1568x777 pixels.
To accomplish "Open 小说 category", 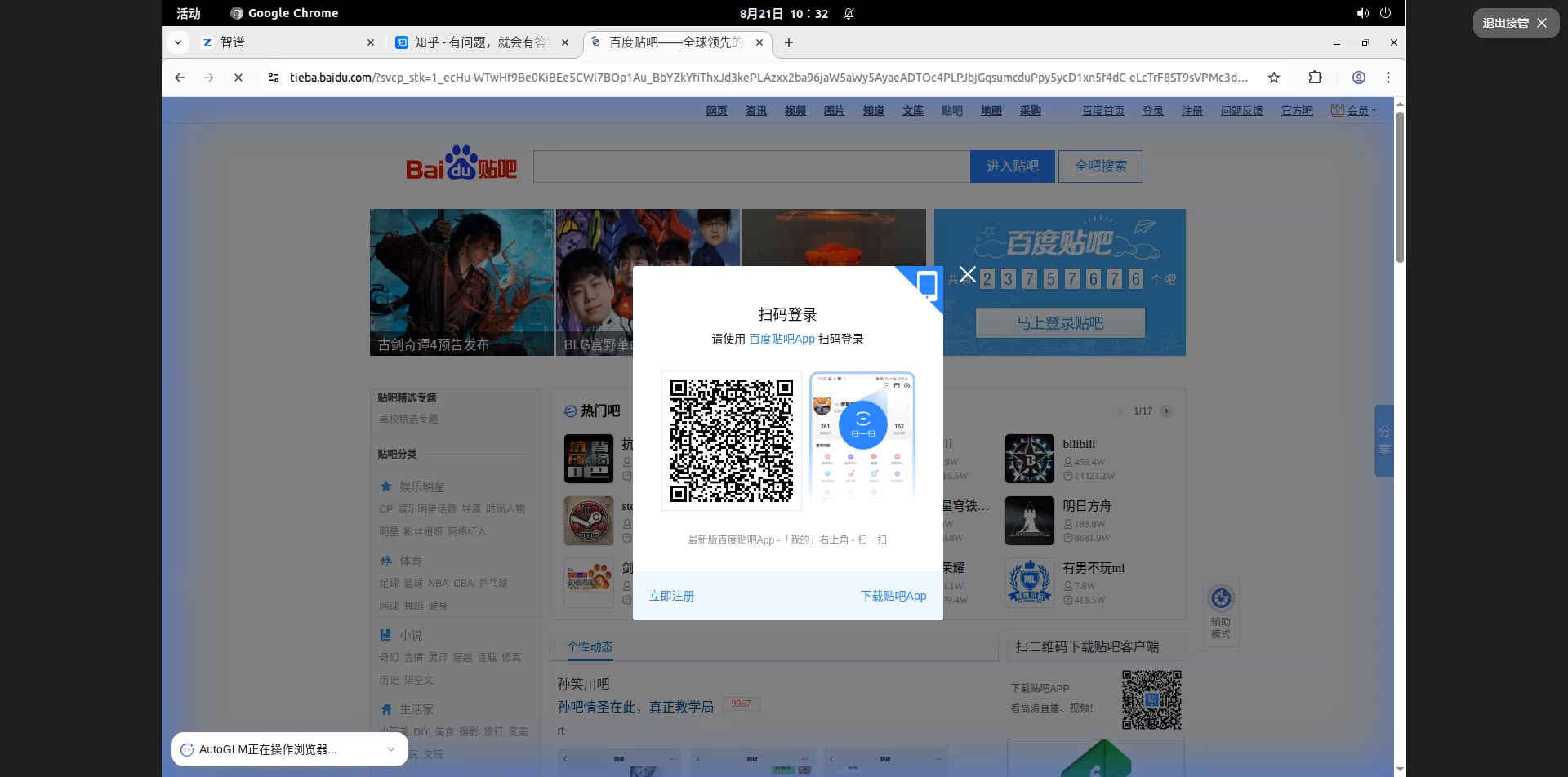I will tap(410, 635).
